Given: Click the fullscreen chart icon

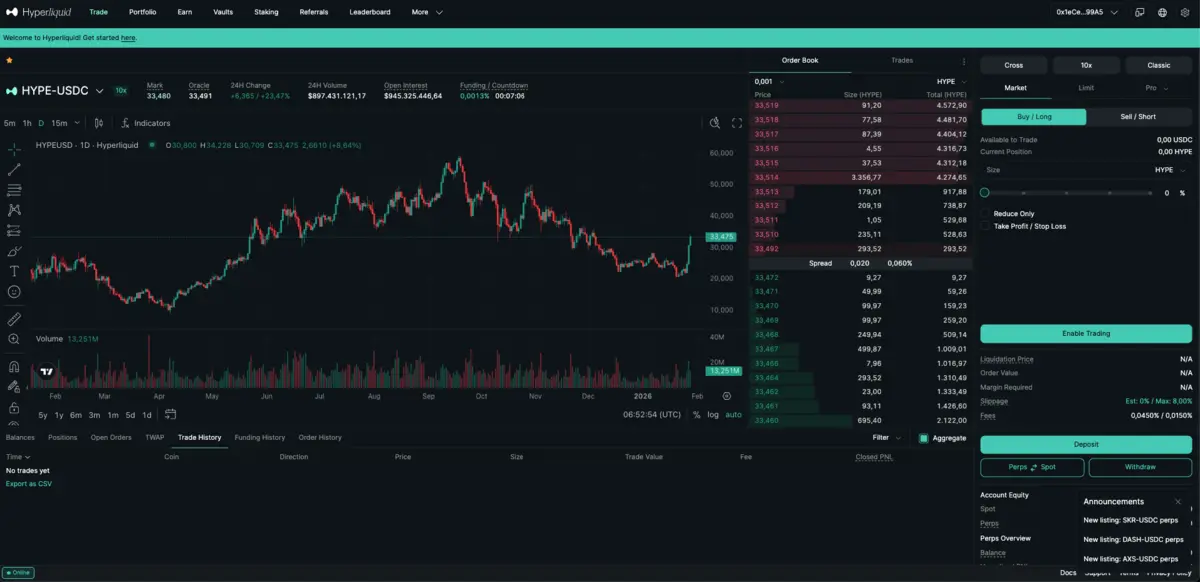Looking at the screenshot, I should point(737,123).
